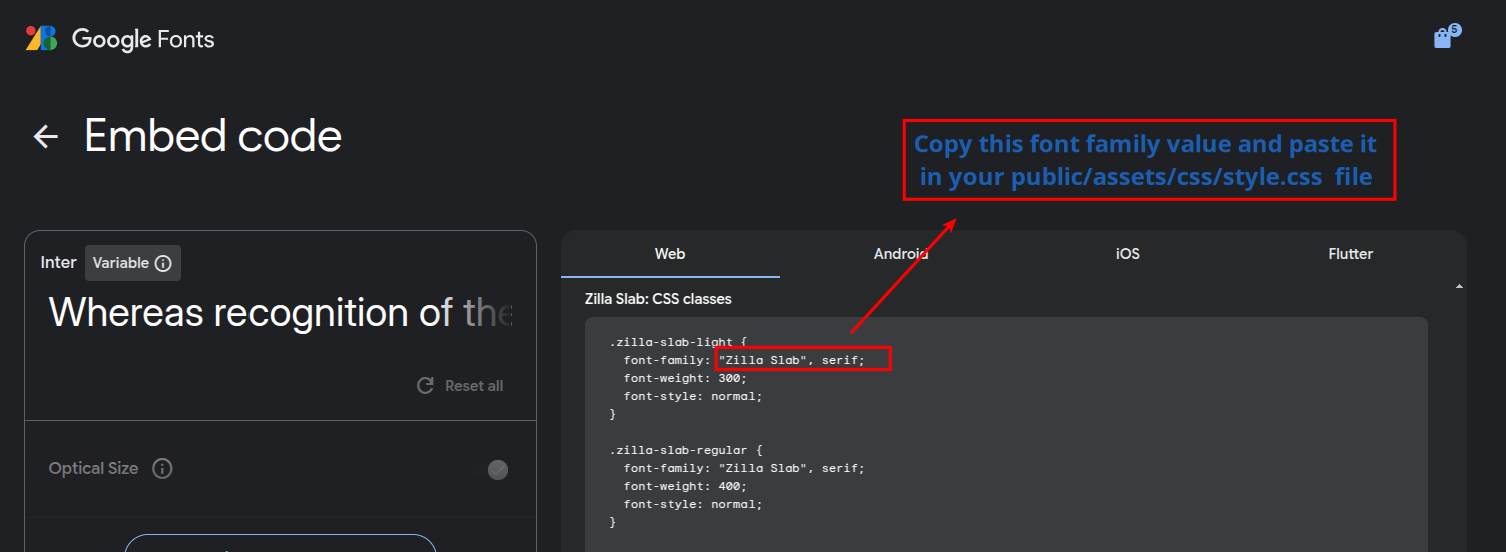Image resolution: width=1506 pixels, height=552 pixels.
Task: Switch to the Android tab
Action: 901,254
